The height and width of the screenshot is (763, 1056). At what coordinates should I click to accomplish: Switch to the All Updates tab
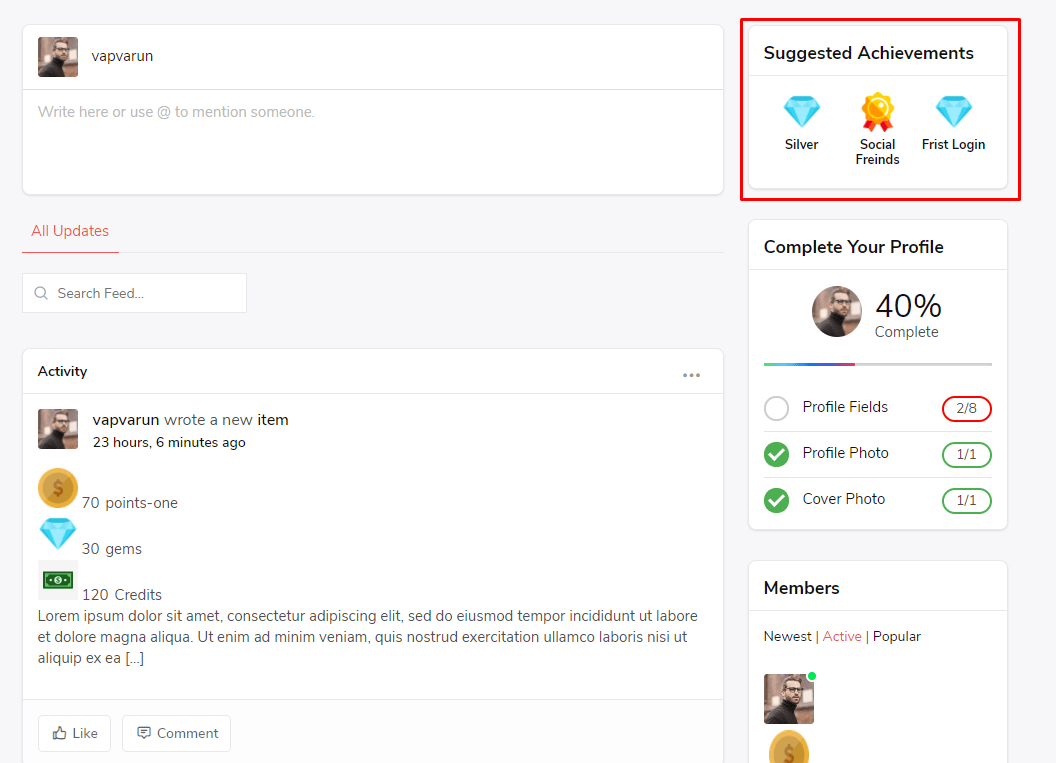pyautogui.click(x=70, y=231)
